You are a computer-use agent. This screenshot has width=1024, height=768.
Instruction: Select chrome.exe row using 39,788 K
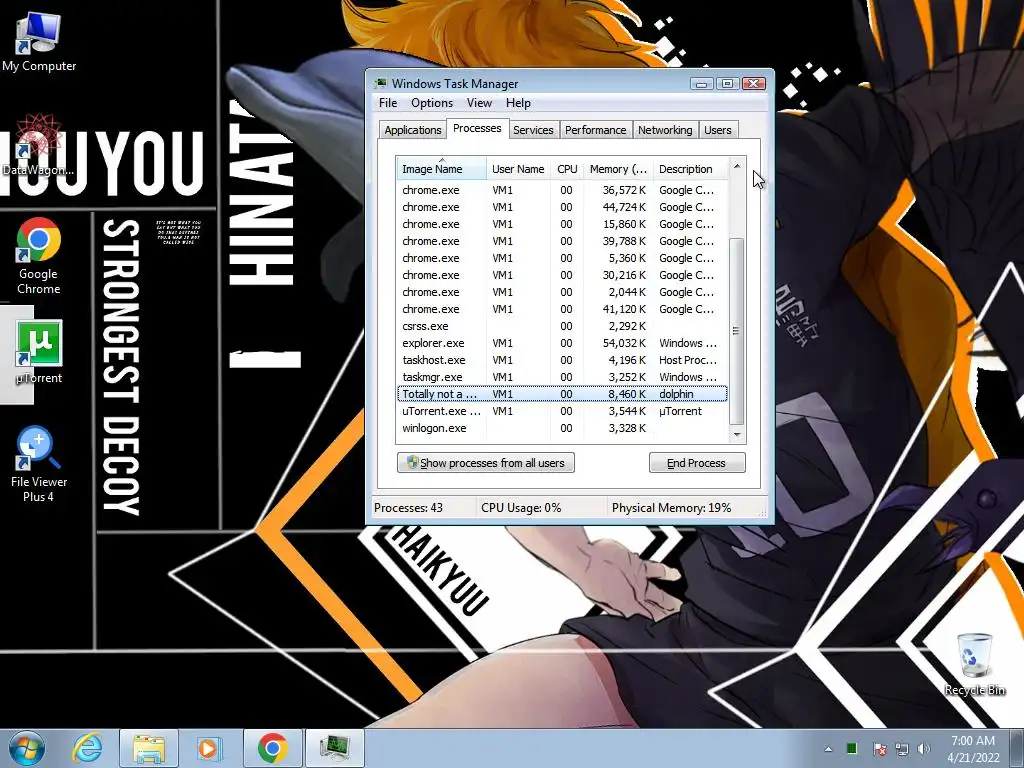[562, 241]
